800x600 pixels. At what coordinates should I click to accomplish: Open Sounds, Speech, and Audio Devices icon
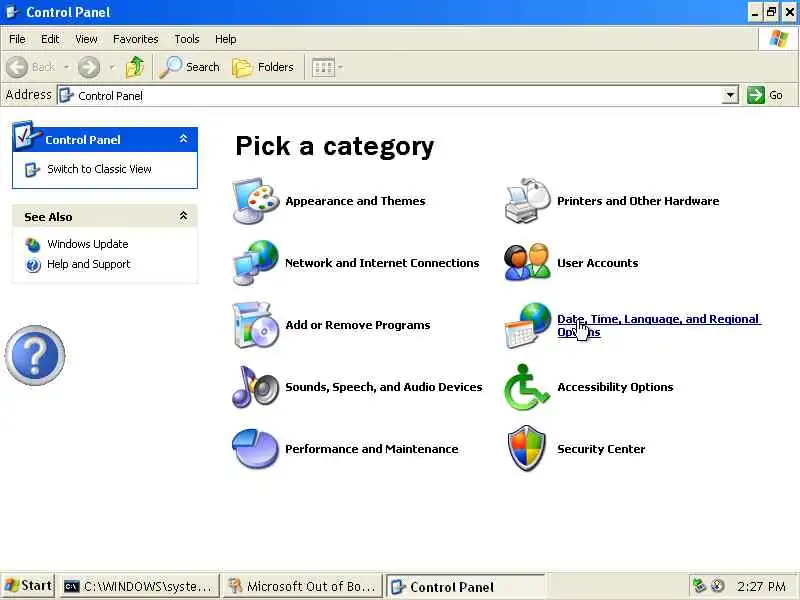pos(255,387)
